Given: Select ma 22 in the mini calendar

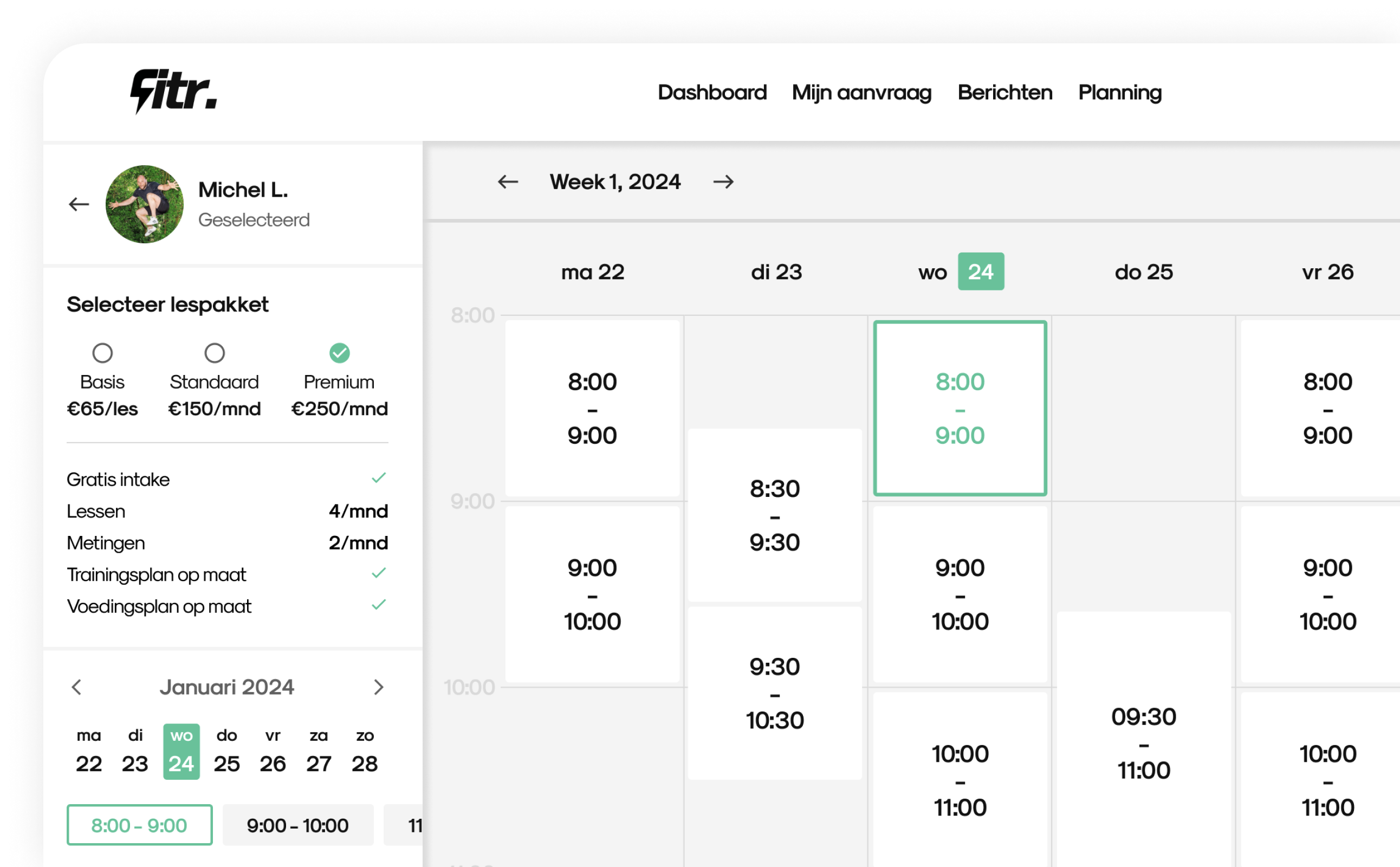Looking at the screenshot, I should pyautogui.click(x=89, y=751).
